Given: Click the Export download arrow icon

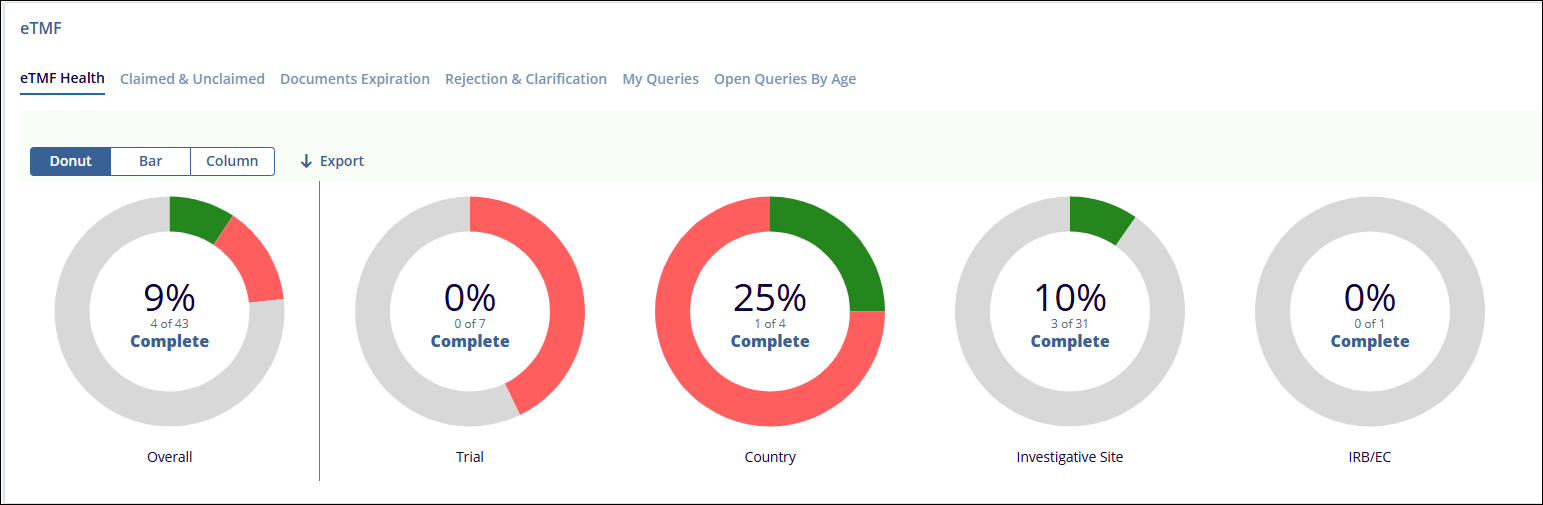Looking at the screenshot, I should click(x=306, y=161).
